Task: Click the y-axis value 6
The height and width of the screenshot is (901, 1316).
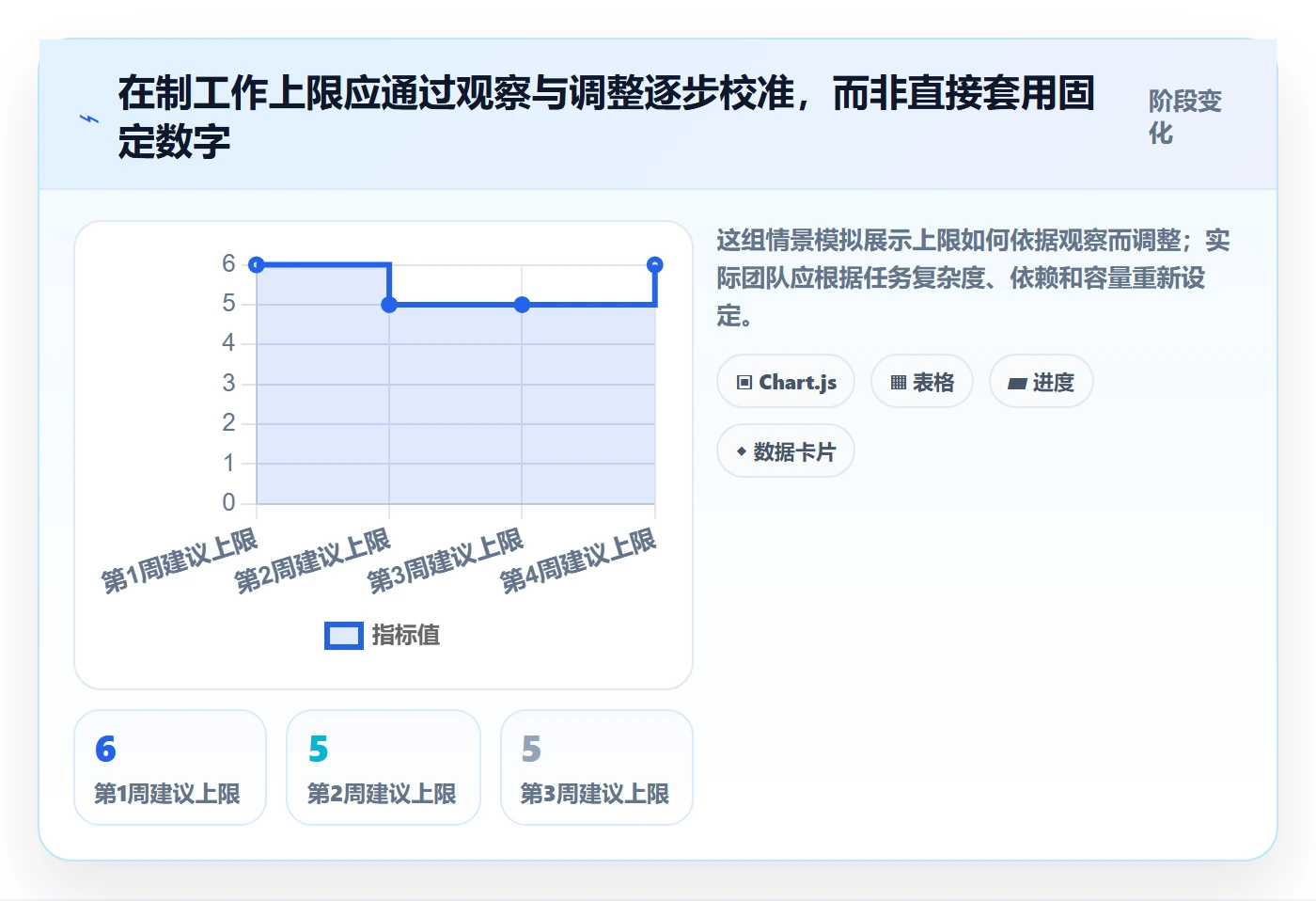Action: 228,263
